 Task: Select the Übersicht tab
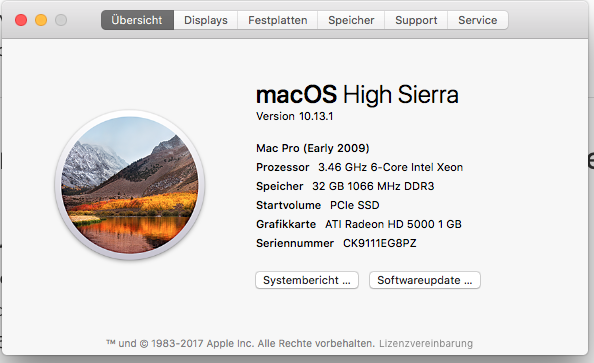[x=137, y=20]
